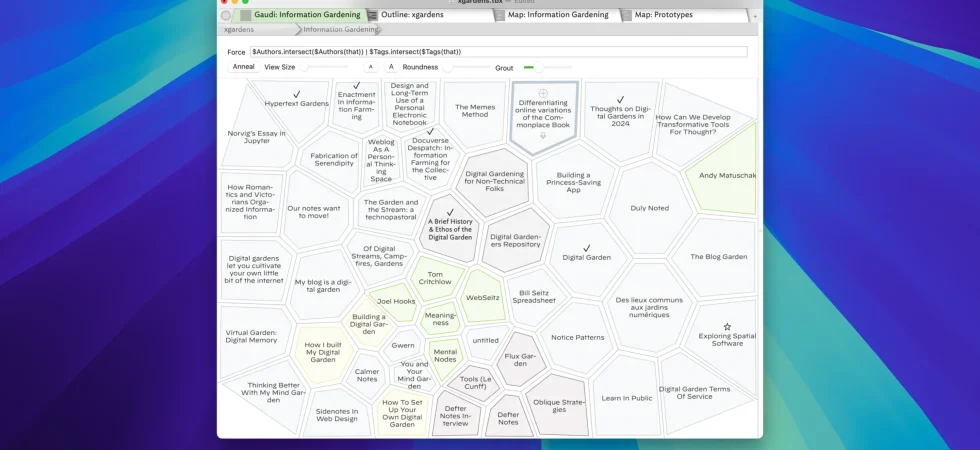Click the new tab plus button
Screen dimensions: 980x450
tap(754, 16)
